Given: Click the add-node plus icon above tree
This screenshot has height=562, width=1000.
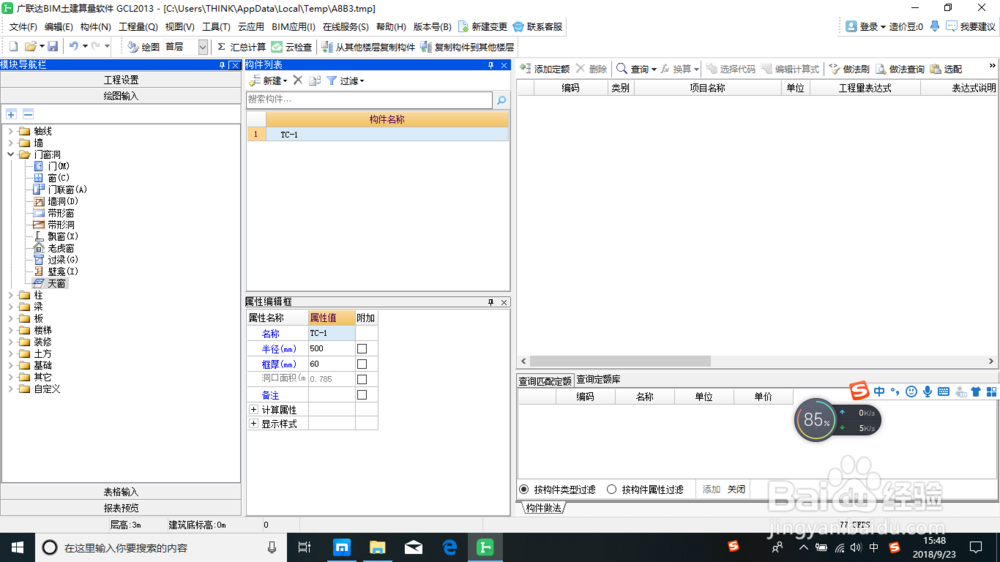Looking at the screenshot, I should point(11,114).
